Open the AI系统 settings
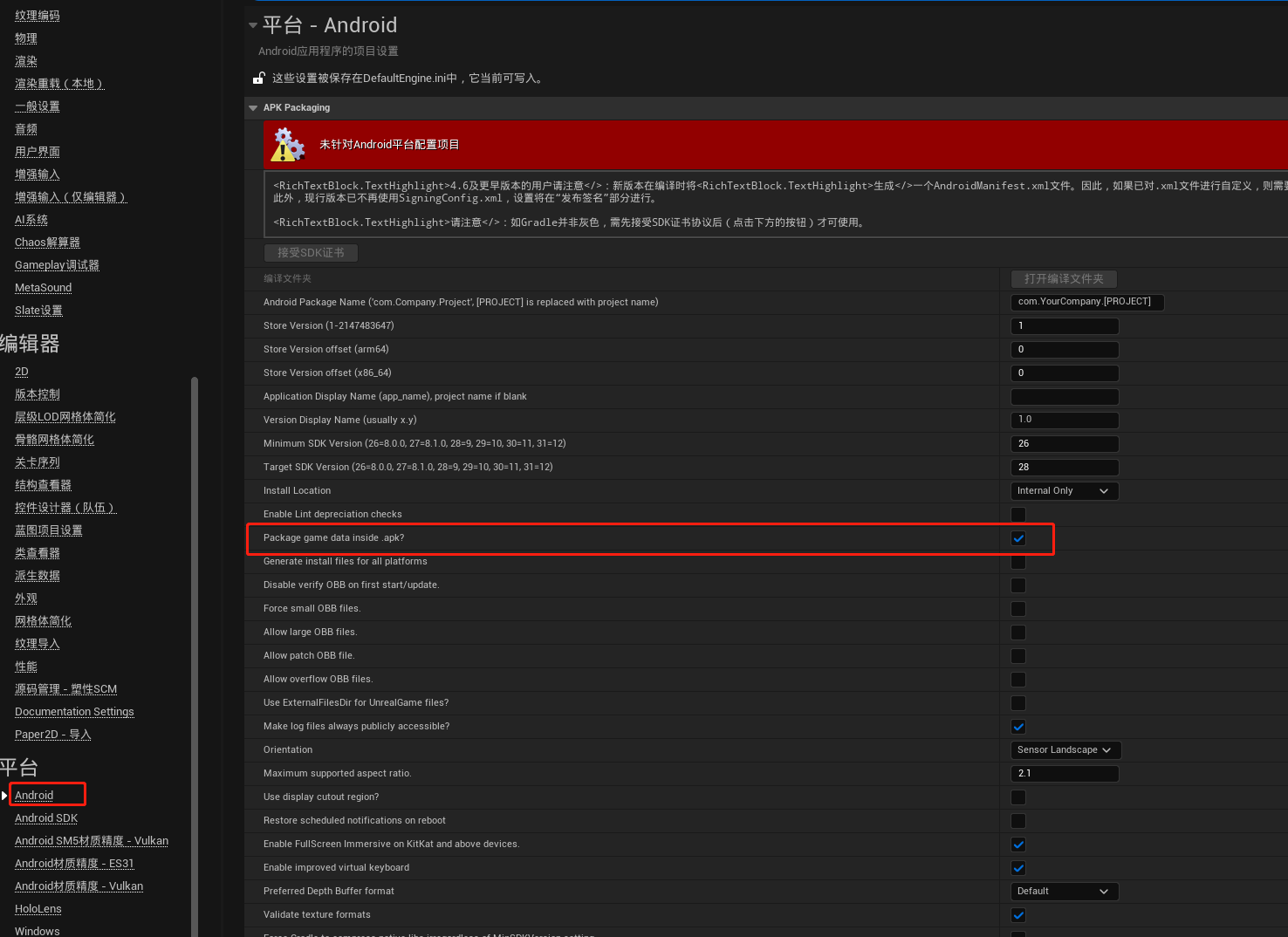This screenshot has width=1288, height=937. 31,220
